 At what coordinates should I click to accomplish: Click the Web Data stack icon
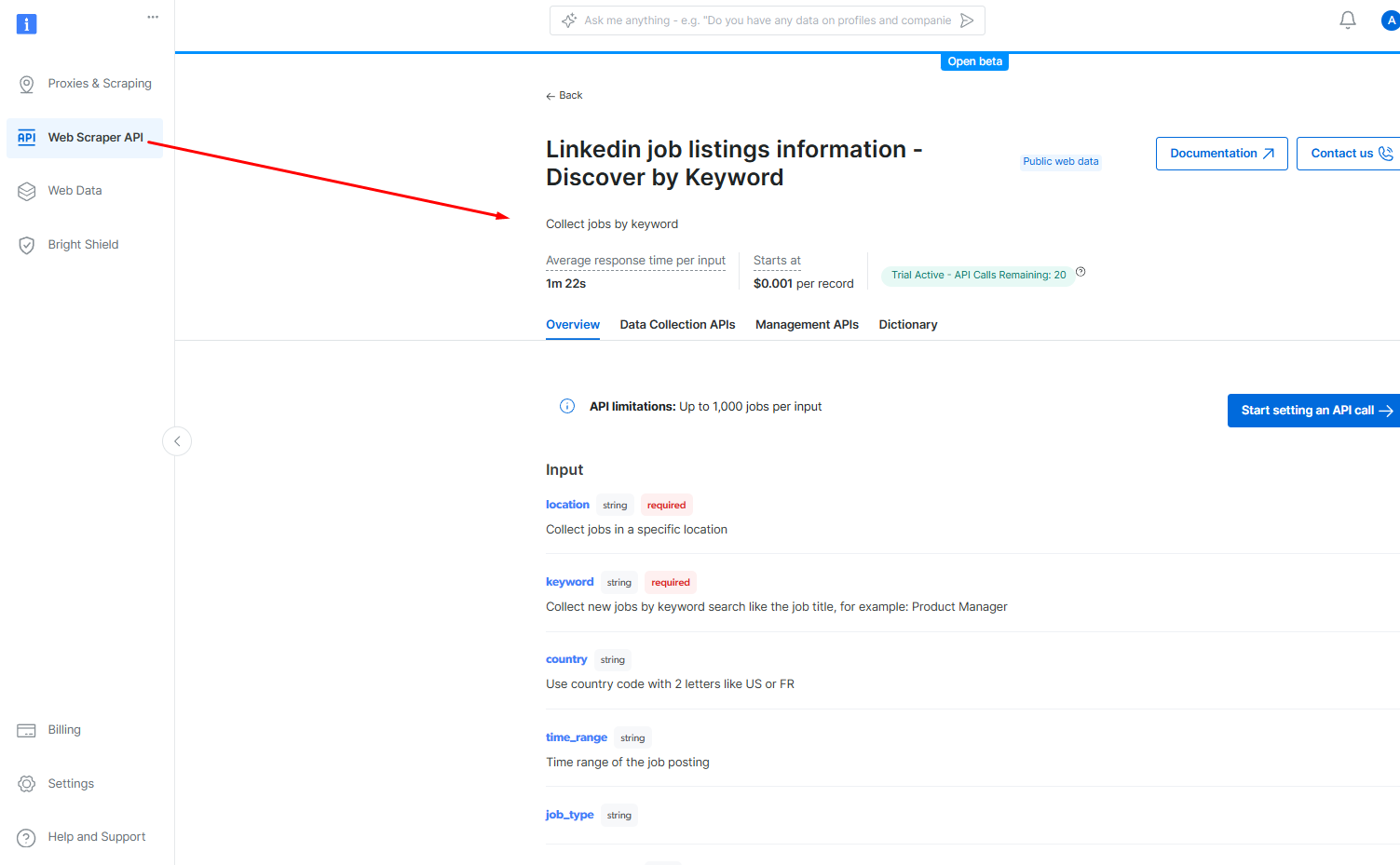pos(27,191)
